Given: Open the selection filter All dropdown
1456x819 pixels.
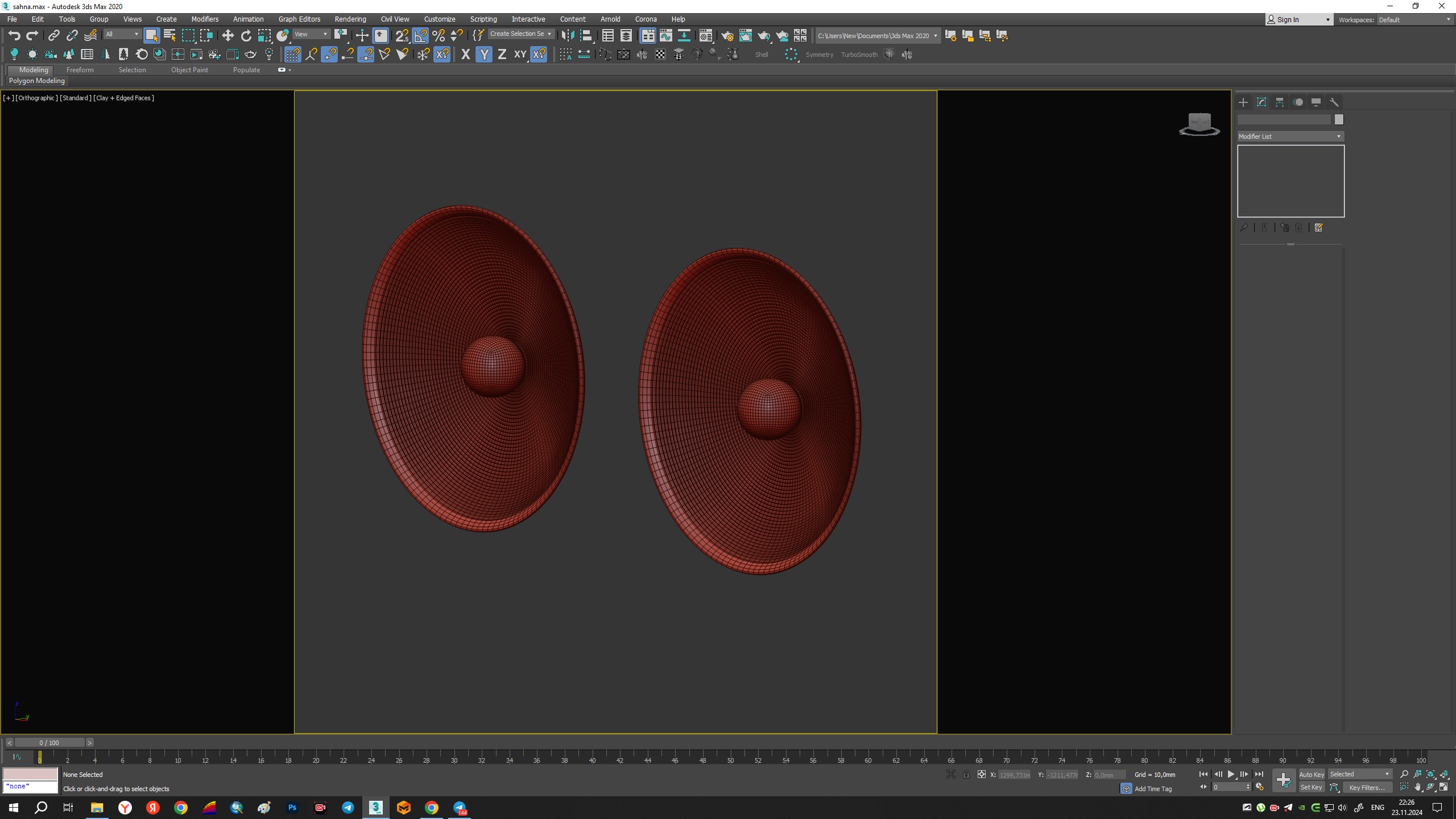Looking at the screenshot, I should click(x=122, y=34).
